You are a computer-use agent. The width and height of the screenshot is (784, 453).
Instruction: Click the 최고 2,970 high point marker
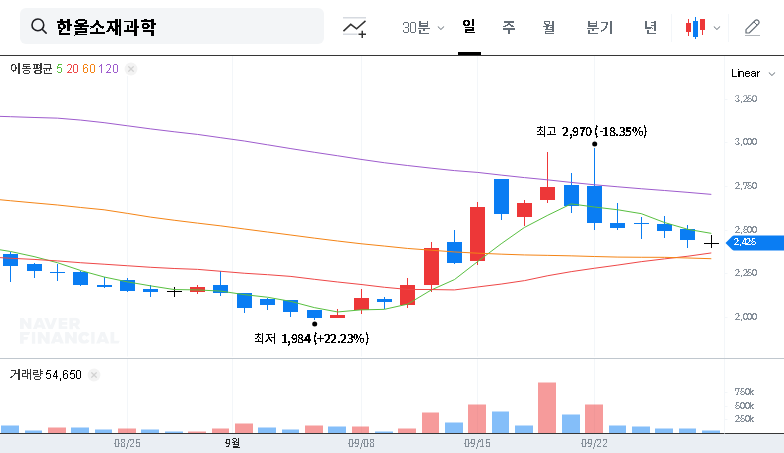[595, 145]
